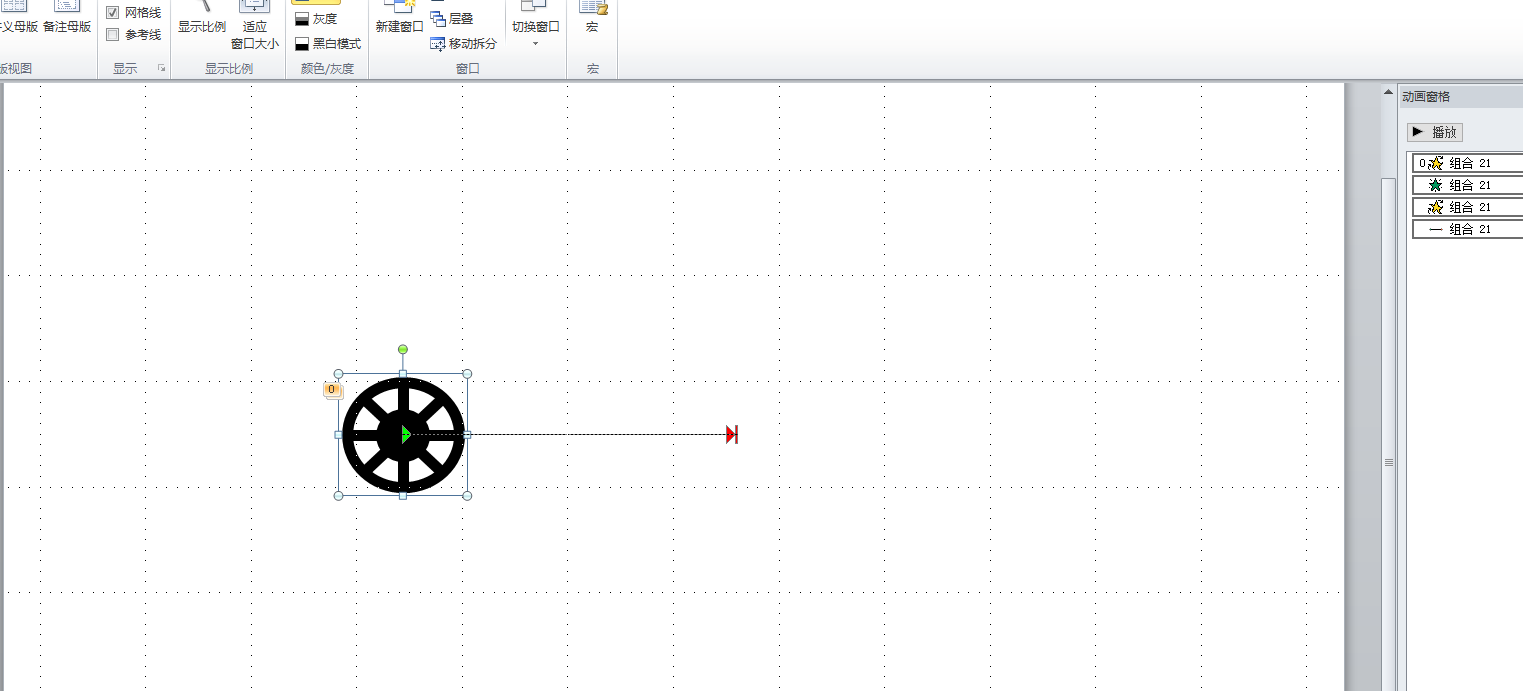
Task: Click the green rotation handle above the wheel
Action: (x=403, y=349)
